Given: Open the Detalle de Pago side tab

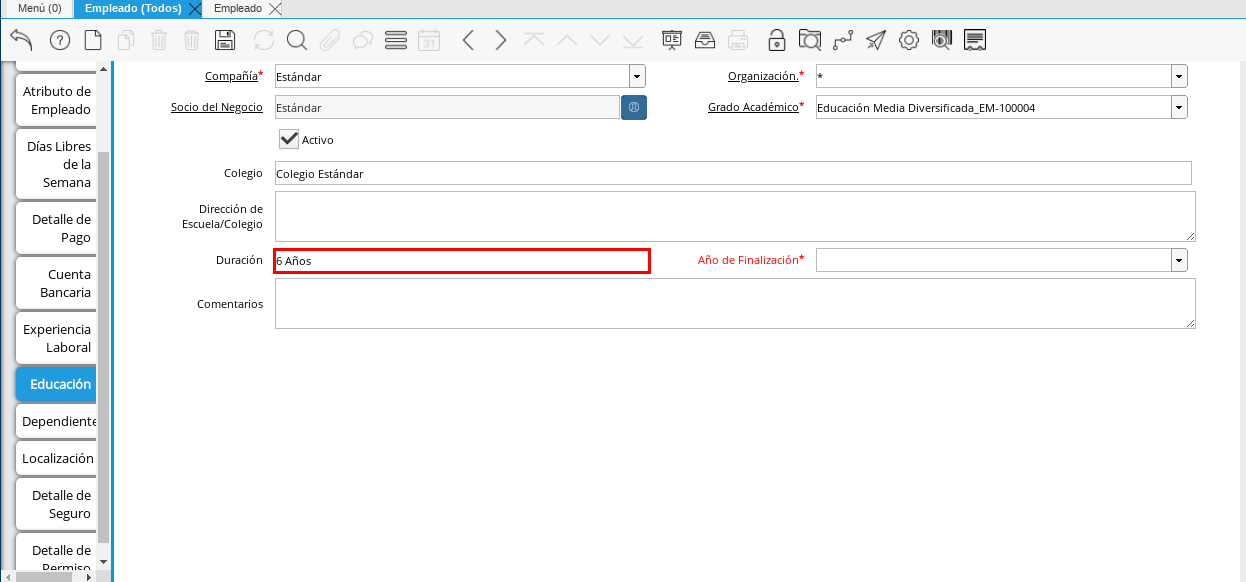Looking at the screenshot, I should click(x=57, y=228).
